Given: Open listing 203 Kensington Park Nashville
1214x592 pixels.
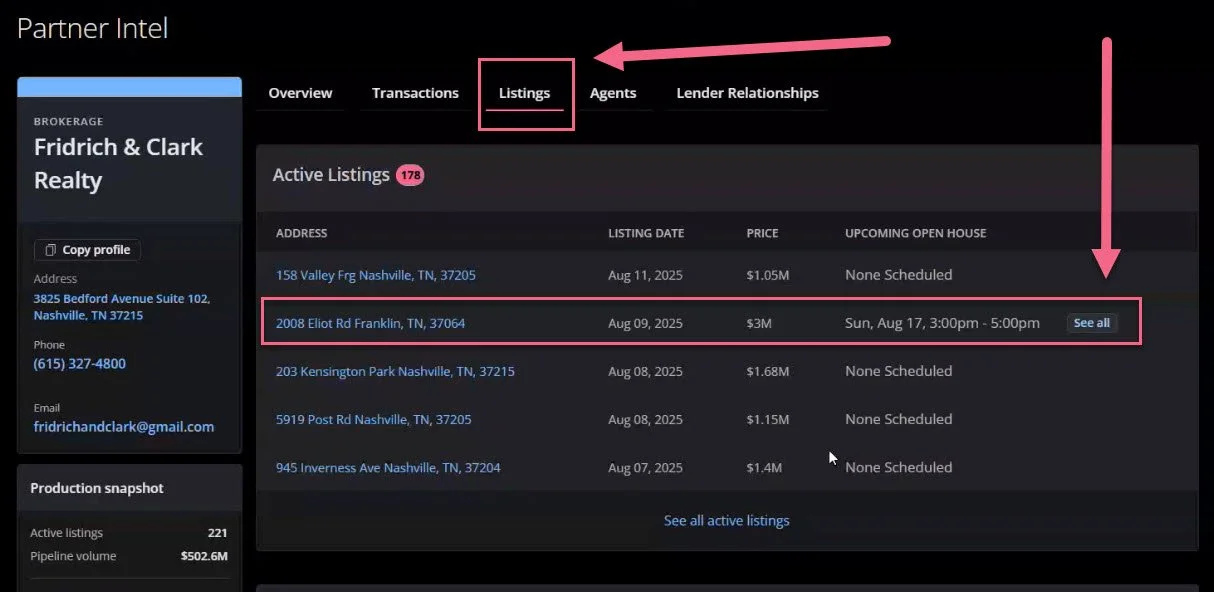Looking at the screenshot, I should [x=395, y=371].
